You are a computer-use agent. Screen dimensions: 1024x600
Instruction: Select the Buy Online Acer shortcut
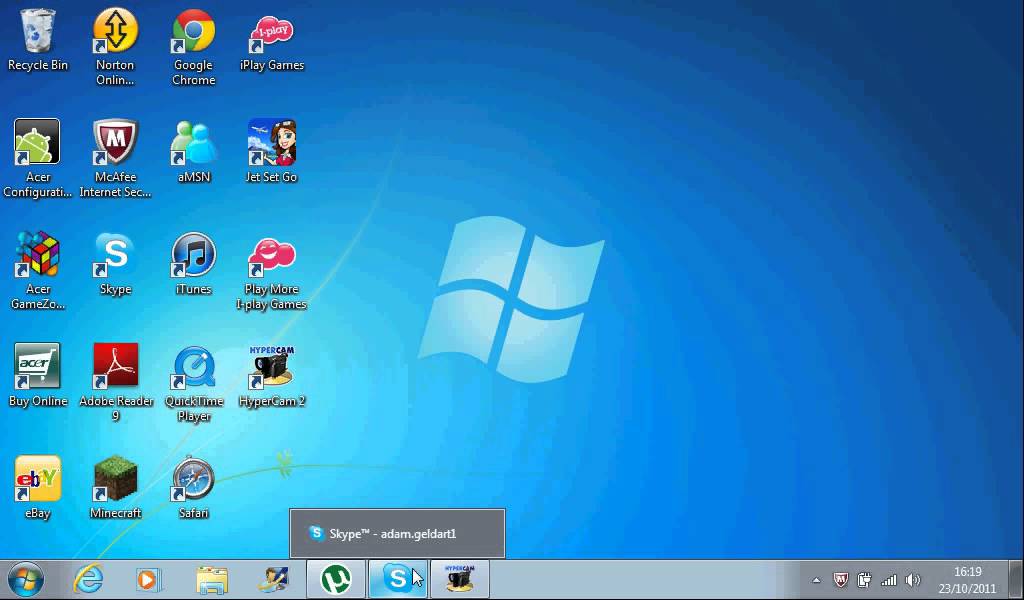37,375
